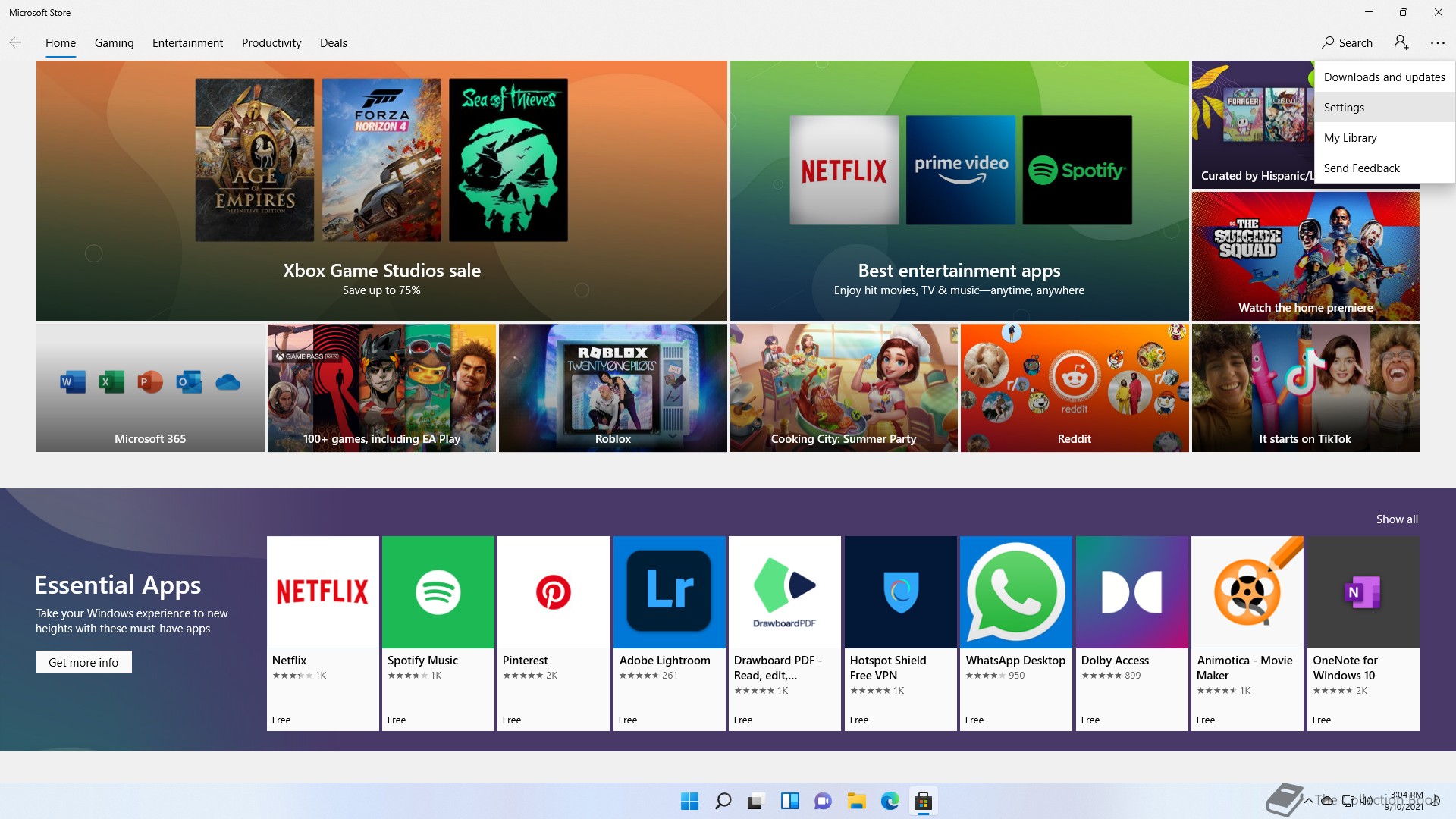Select Settings from the dropdown menu
1456x819 pixels.
pyautogui.click(x=1385, y=107)
